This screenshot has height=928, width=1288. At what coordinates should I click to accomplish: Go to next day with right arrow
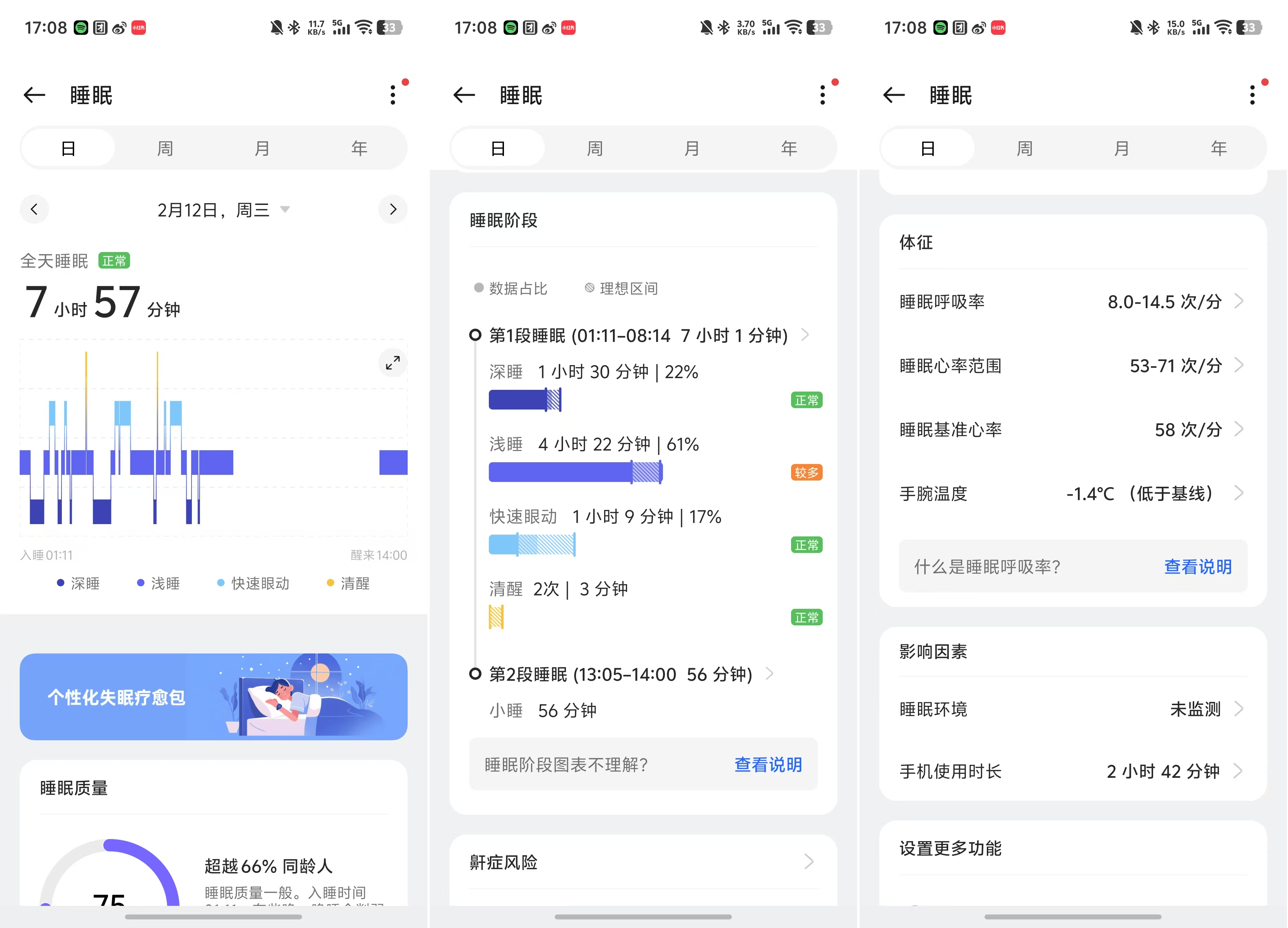click(393, 210)
